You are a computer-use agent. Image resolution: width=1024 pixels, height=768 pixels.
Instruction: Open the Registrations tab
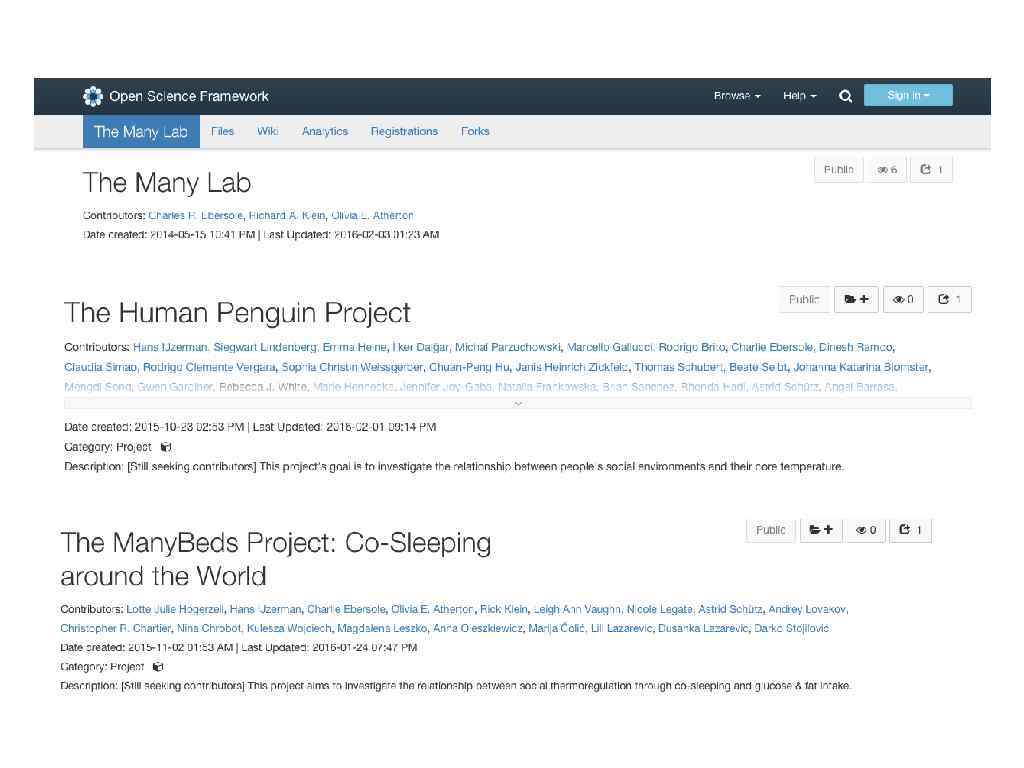(404, 131)
